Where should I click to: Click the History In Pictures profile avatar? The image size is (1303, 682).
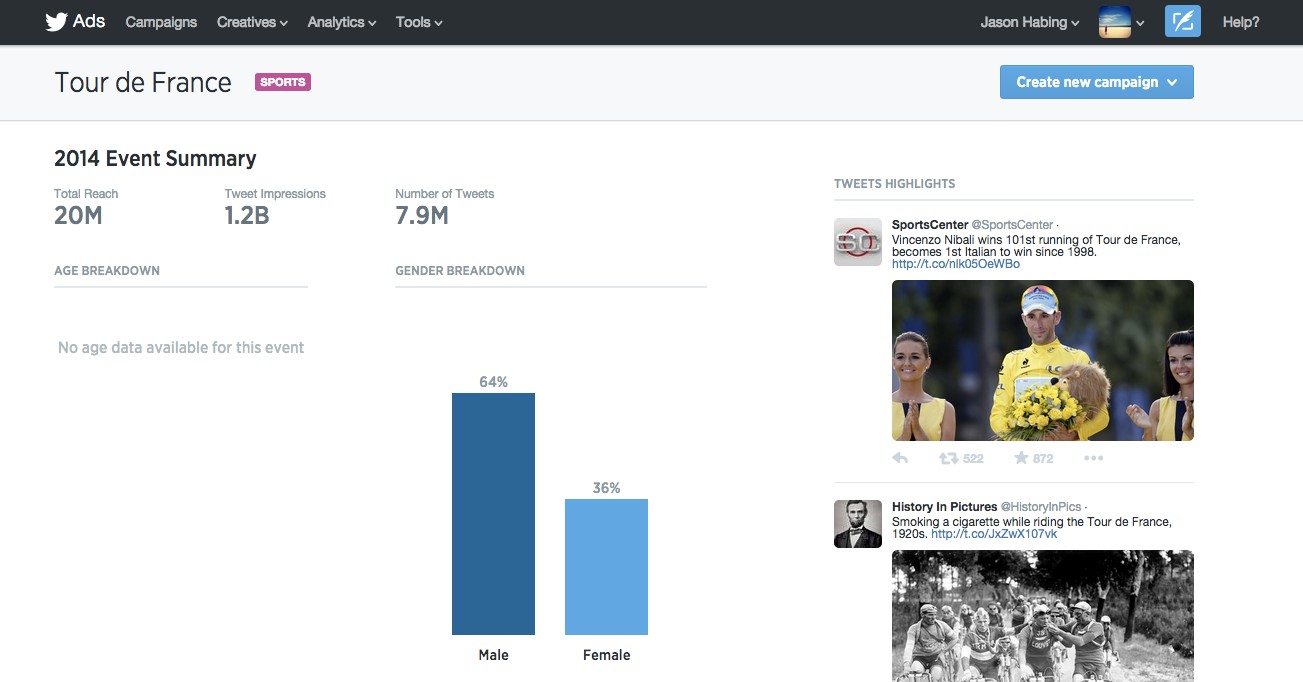point(857,523)
